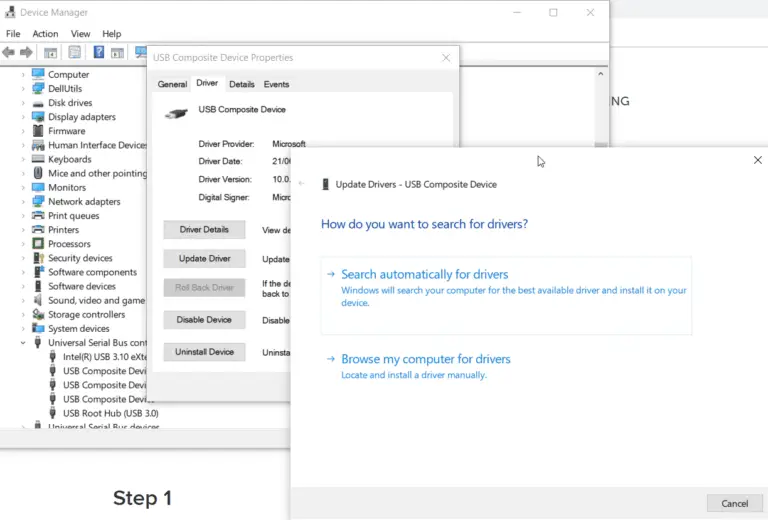Collapse the Universal Serial Bus controllers node
The width and height of the screenshot is (768, 520).
tap(23, 343)
